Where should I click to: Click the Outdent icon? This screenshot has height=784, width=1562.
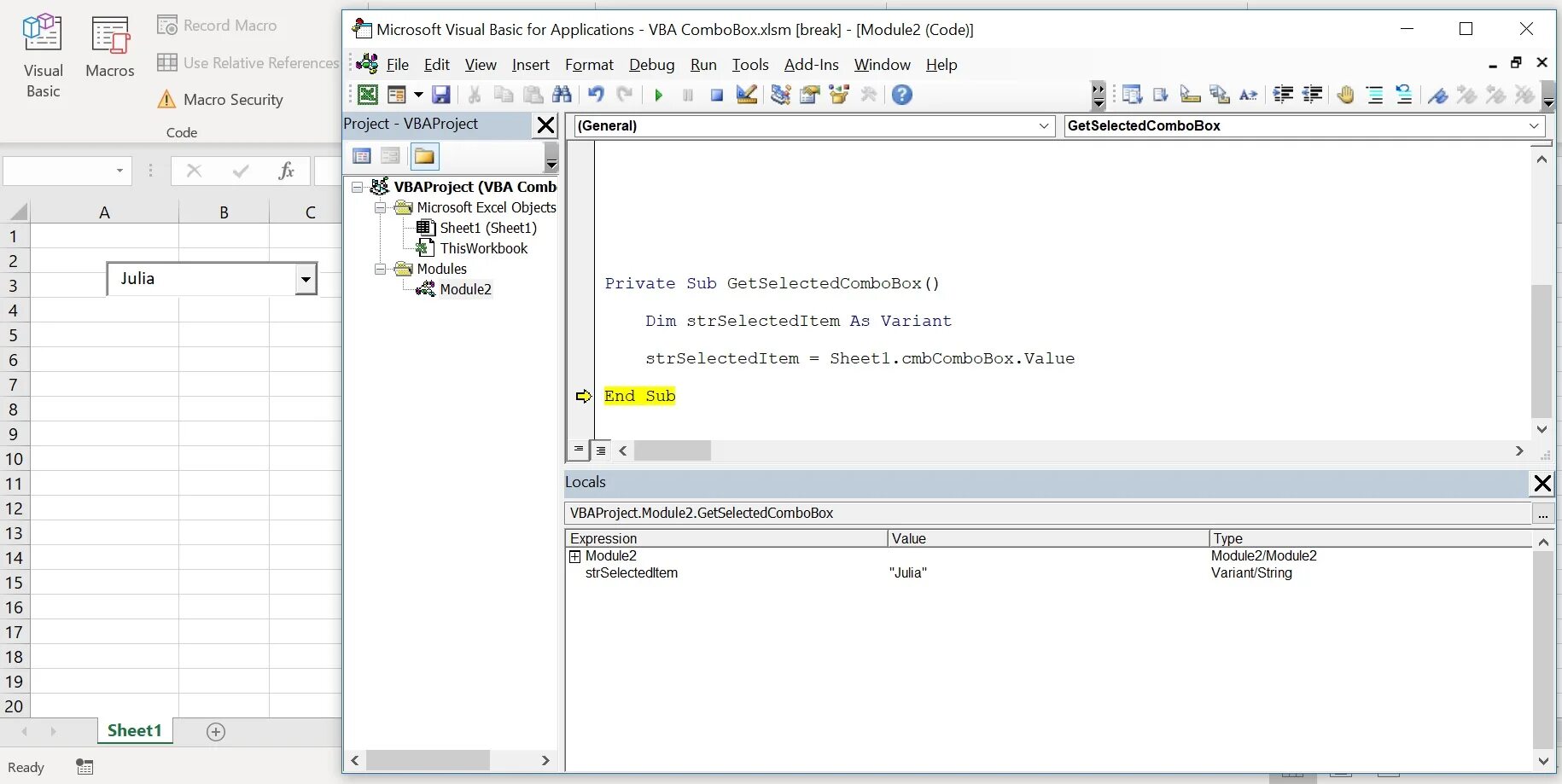coord(1313,95)
